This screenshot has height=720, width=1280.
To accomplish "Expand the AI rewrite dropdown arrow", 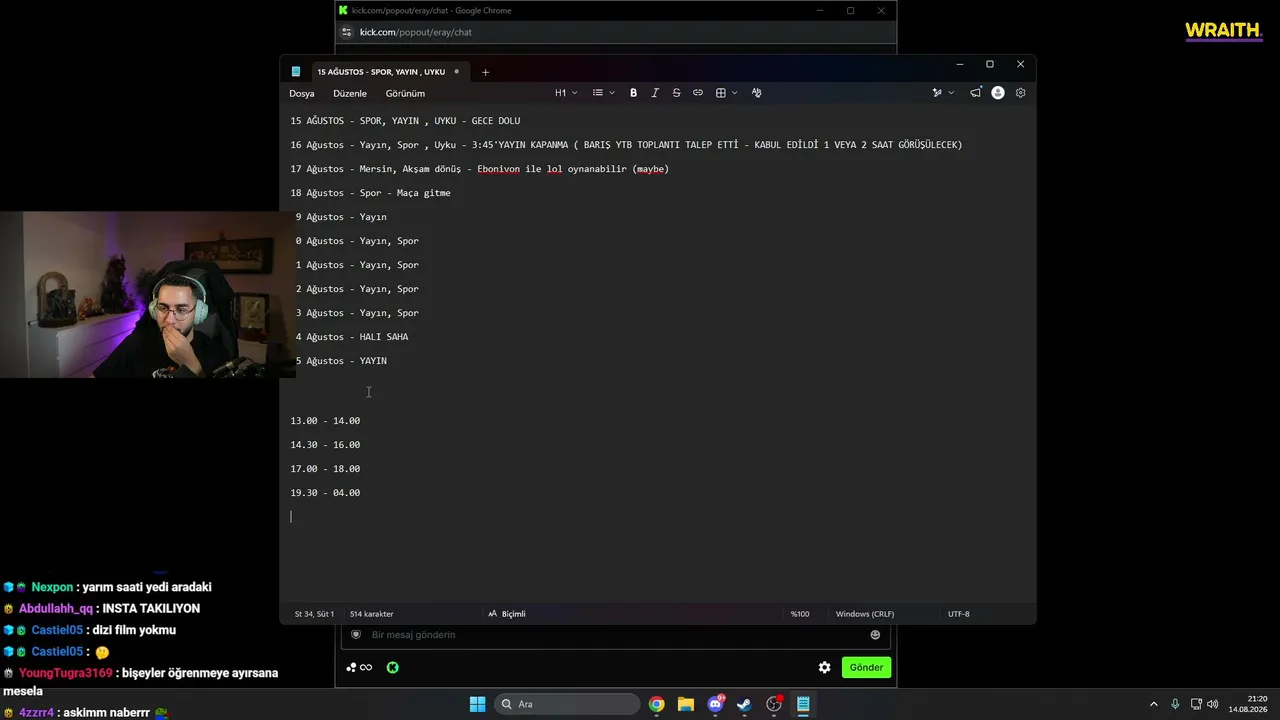I will coord(950,93).
